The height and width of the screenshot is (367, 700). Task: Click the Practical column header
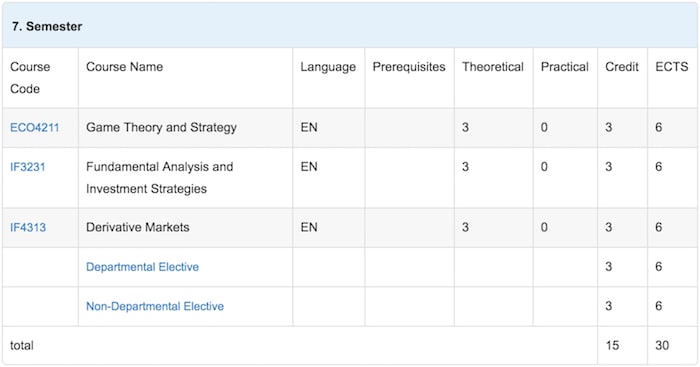coord(565,67)
